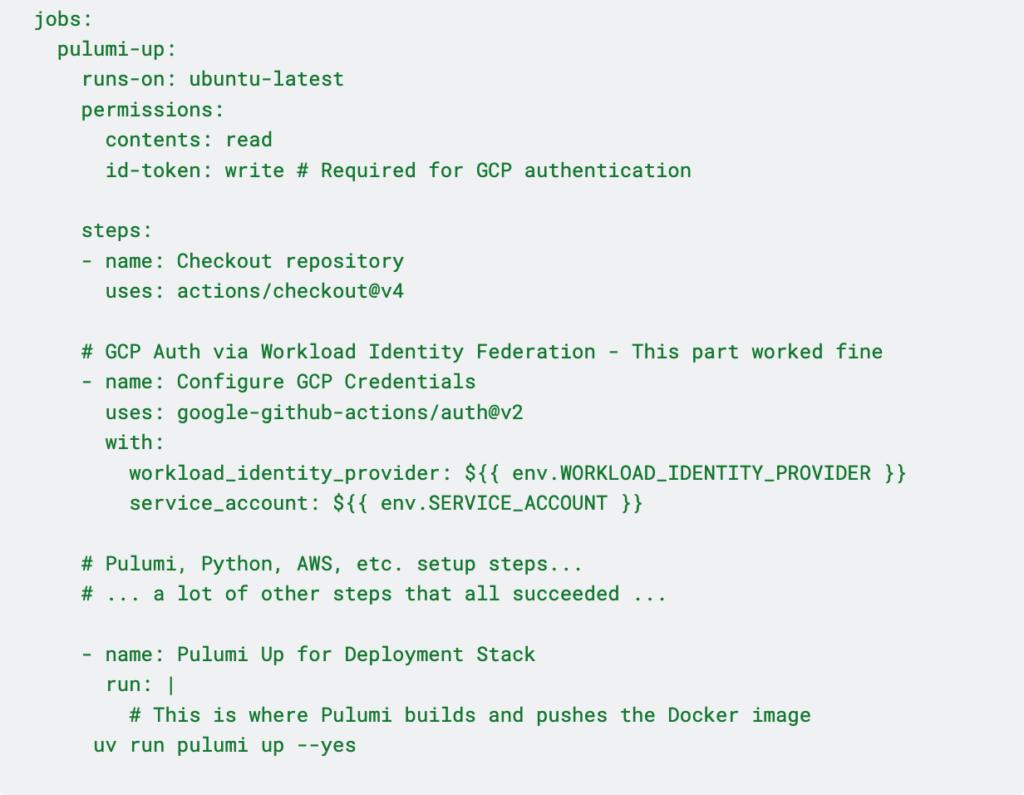The height and width of the screenshot is (795, 1024).
Task: Click the 'uv run pulumi up --yes' command
Action: (x=224, y=745)
